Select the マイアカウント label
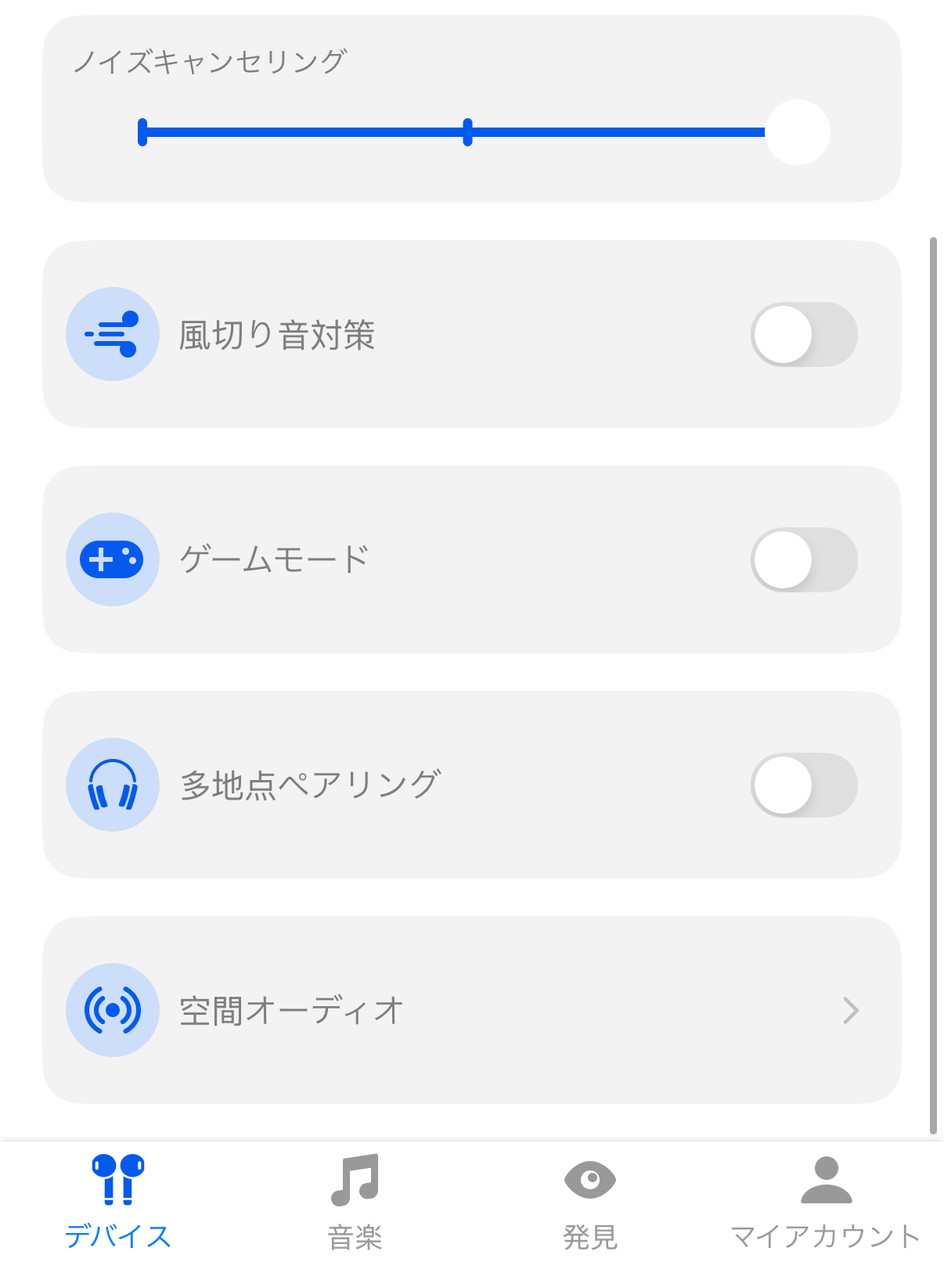Screen dimensions: 944x1280 point(826,1237)
